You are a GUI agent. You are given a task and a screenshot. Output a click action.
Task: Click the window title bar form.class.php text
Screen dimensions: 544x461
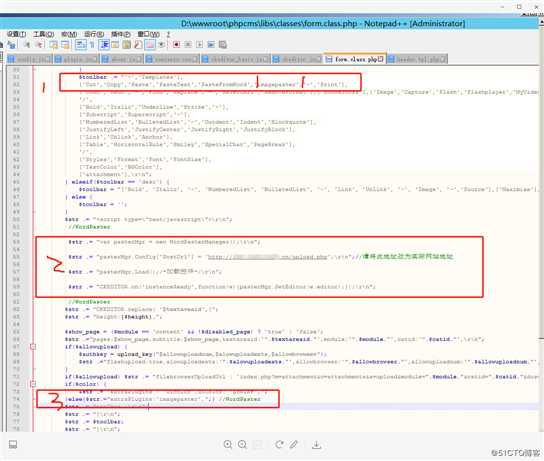tap(323, 24)
